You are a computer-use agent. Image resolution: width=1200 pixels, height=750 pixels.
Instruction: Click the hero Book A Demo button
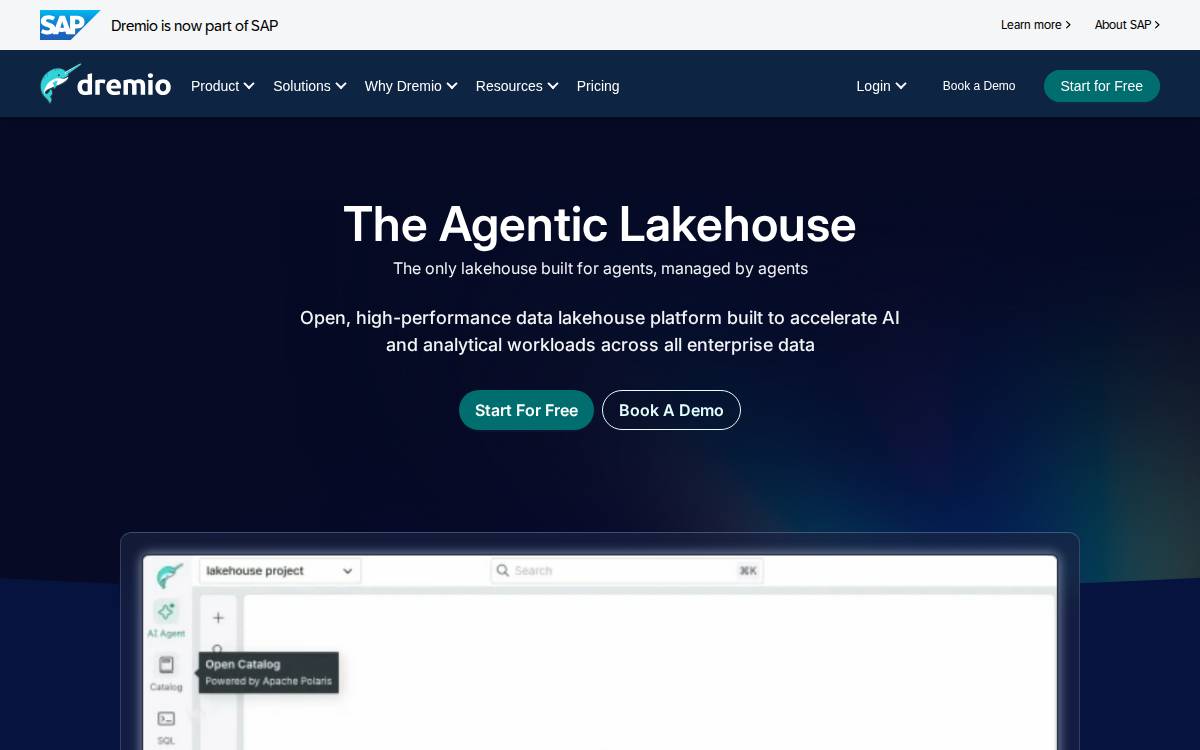(671, 410)
